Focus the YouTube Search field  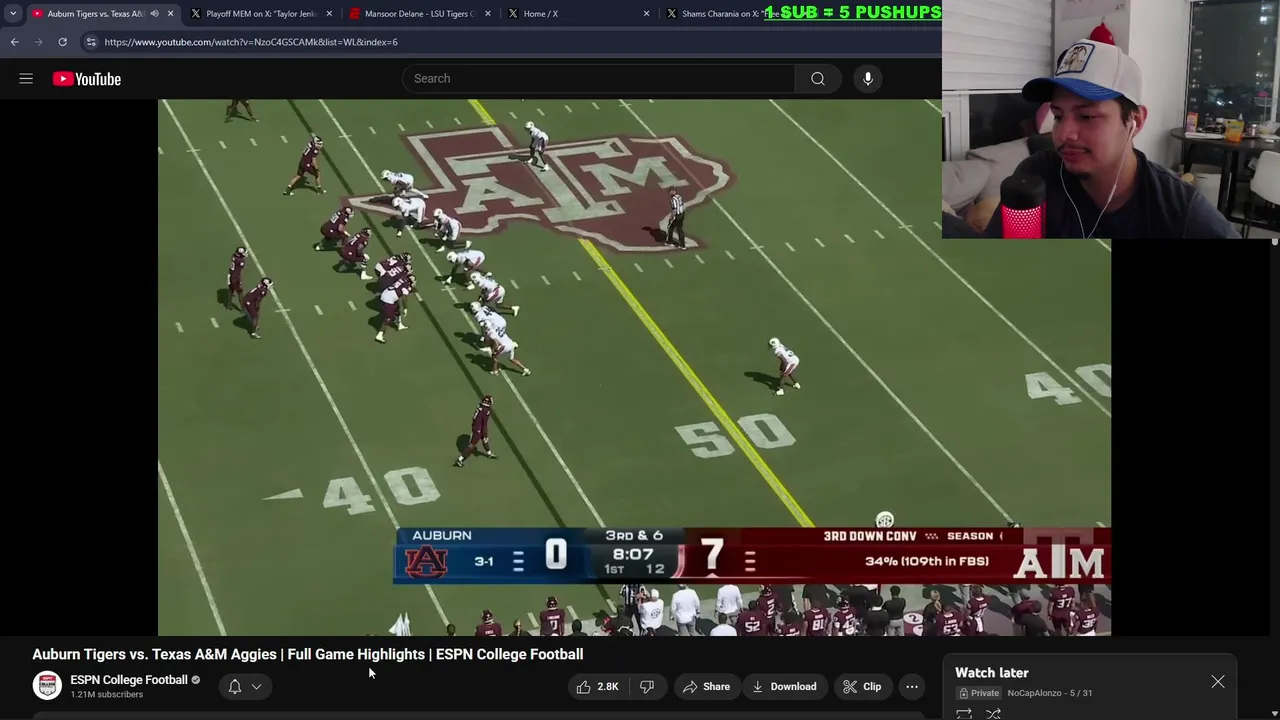[599, 79]
